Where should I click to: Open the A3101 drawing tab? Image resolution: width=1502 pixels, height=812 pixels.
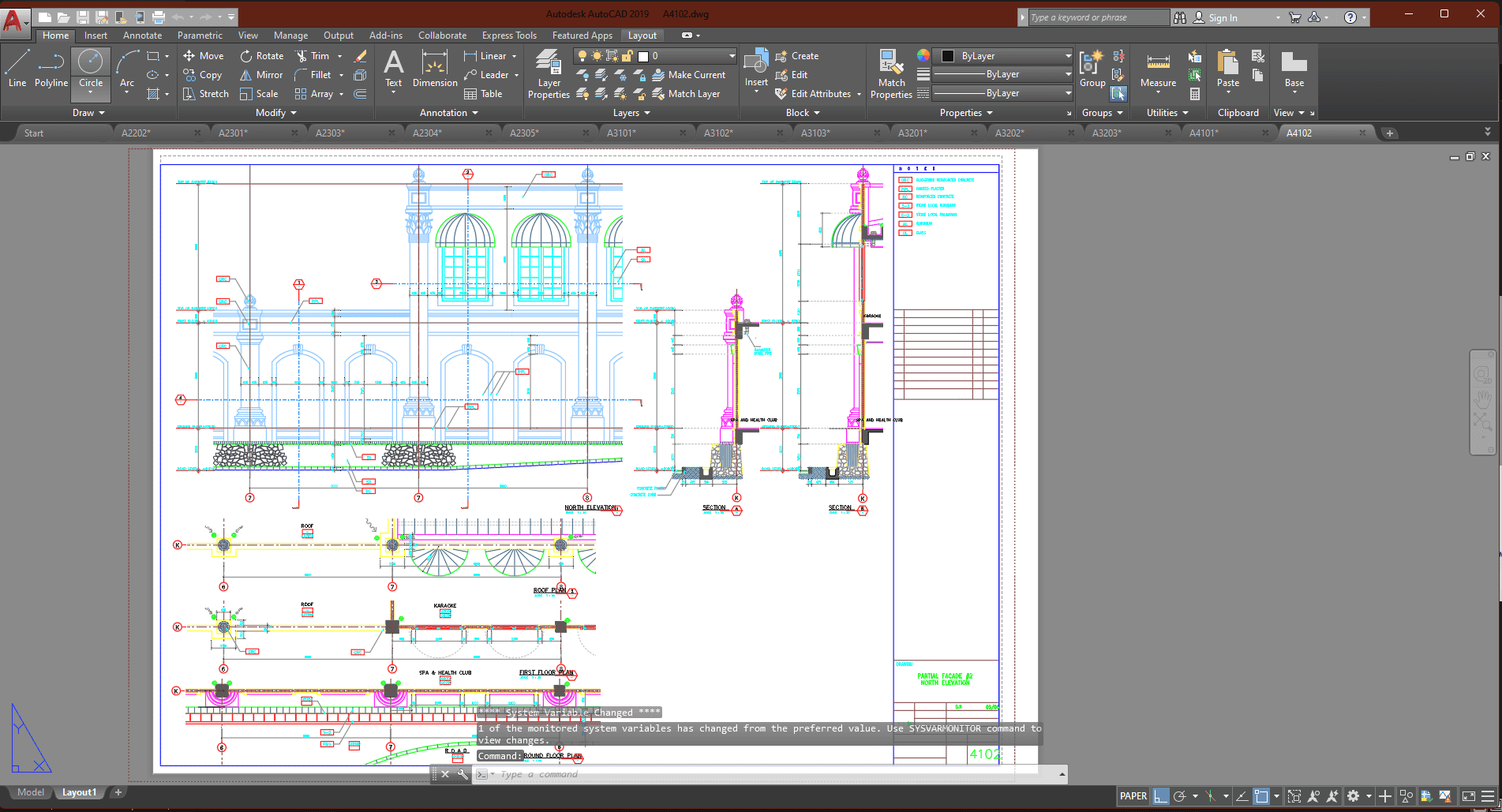pyautogui.click(x=621, y=132)
